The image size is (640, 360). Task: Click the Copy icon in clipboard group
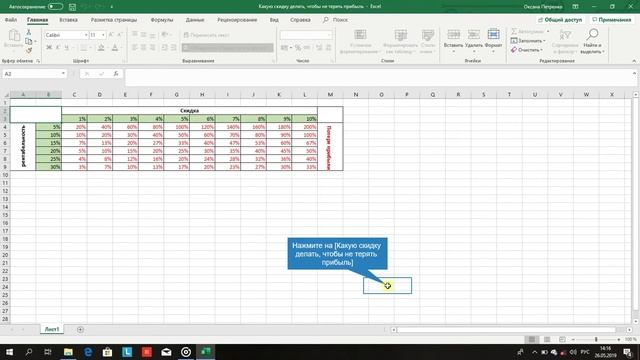[29, 41]
